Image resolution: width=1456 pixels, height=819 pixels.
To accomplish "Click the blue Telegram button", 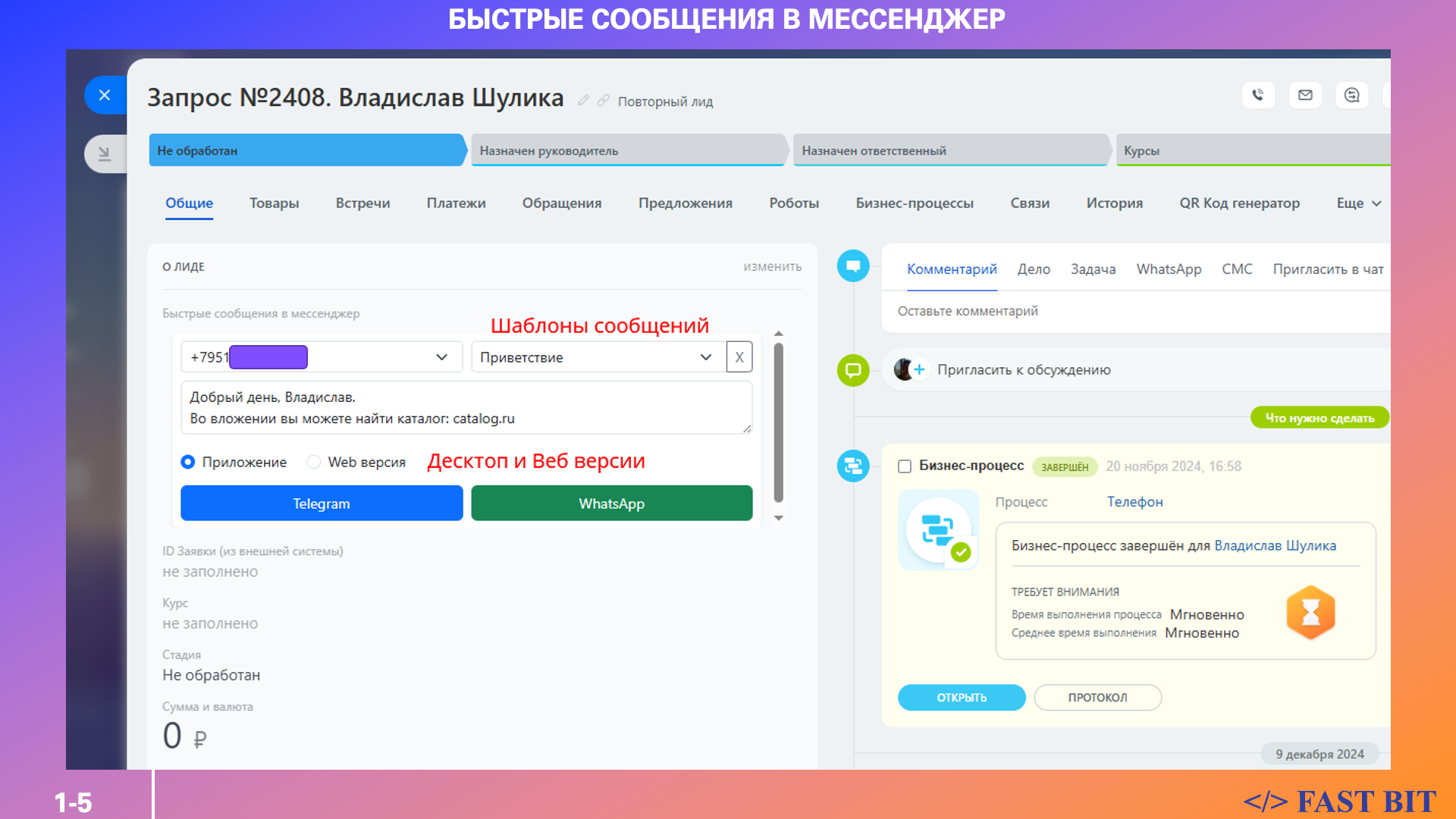I will [x=322, y=504].
